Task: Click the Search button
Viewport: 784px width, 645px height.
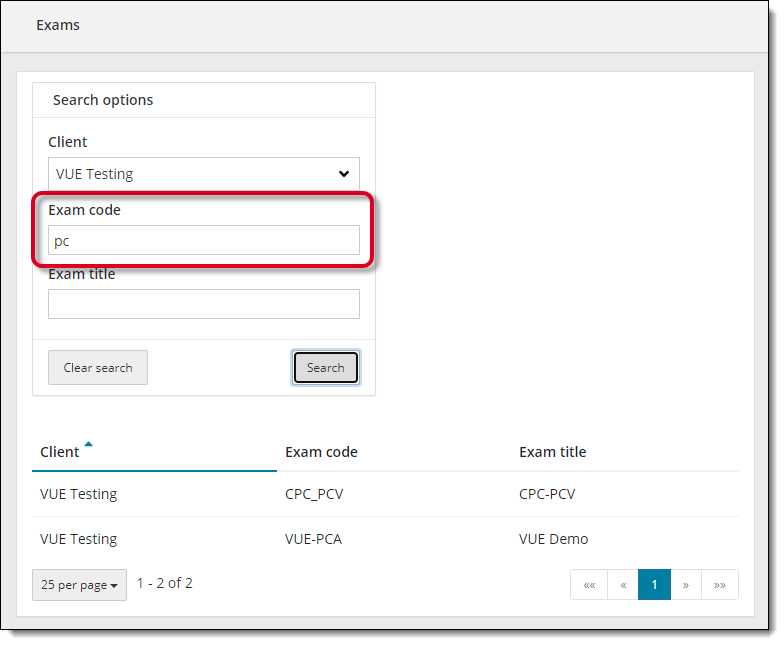Action: point(325,368)
